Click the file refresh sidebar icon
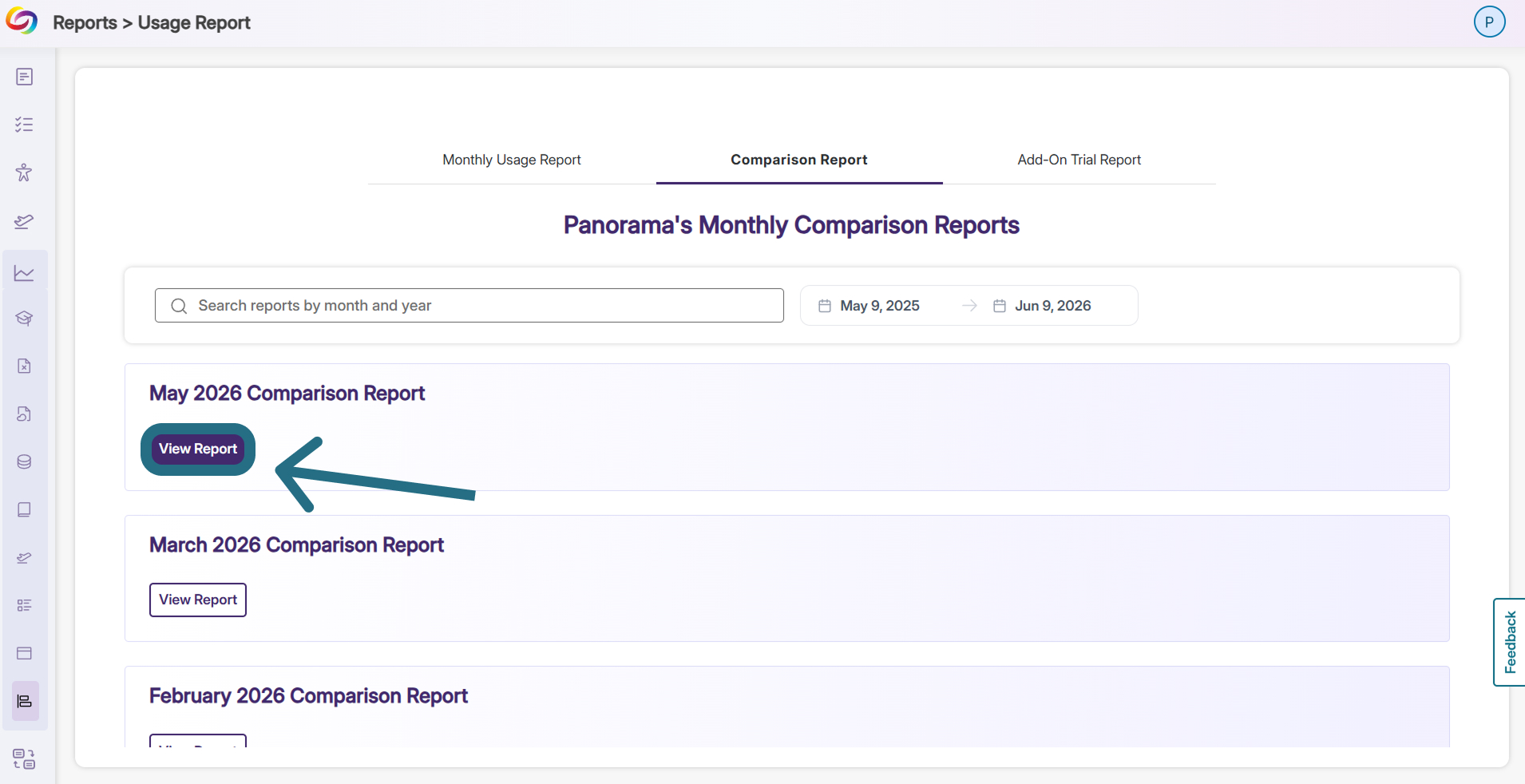The image size is (1525, 784). point(25,414)
